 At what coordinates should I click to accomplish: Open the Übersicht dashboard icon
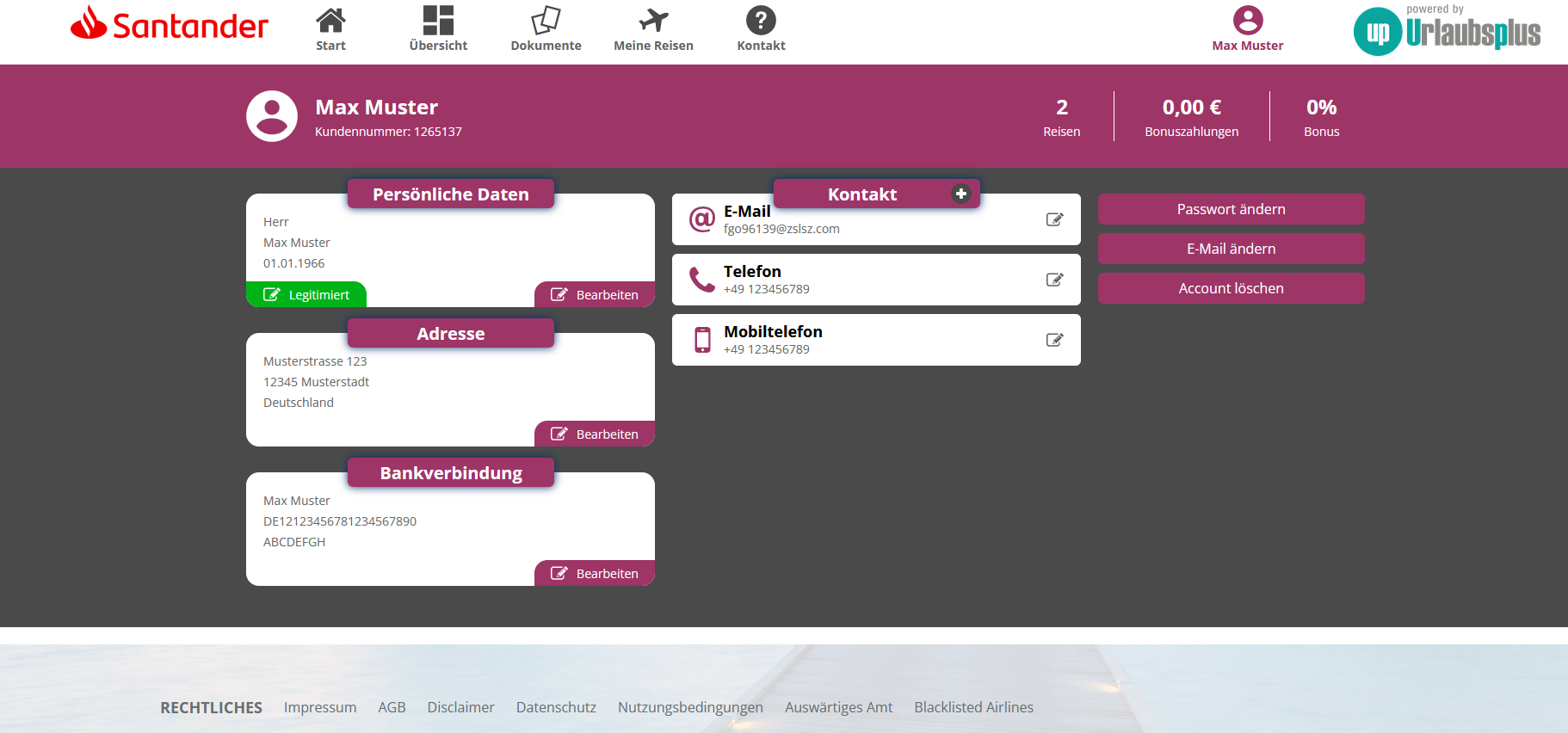[x=438, y=20]
